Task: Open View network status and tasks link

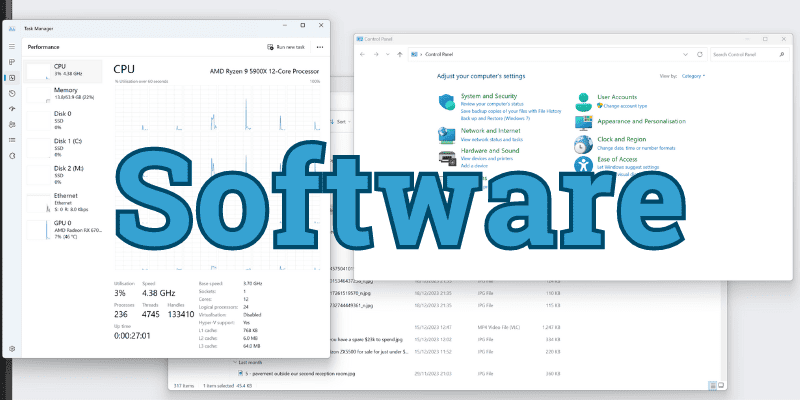Action: point(491,139)
